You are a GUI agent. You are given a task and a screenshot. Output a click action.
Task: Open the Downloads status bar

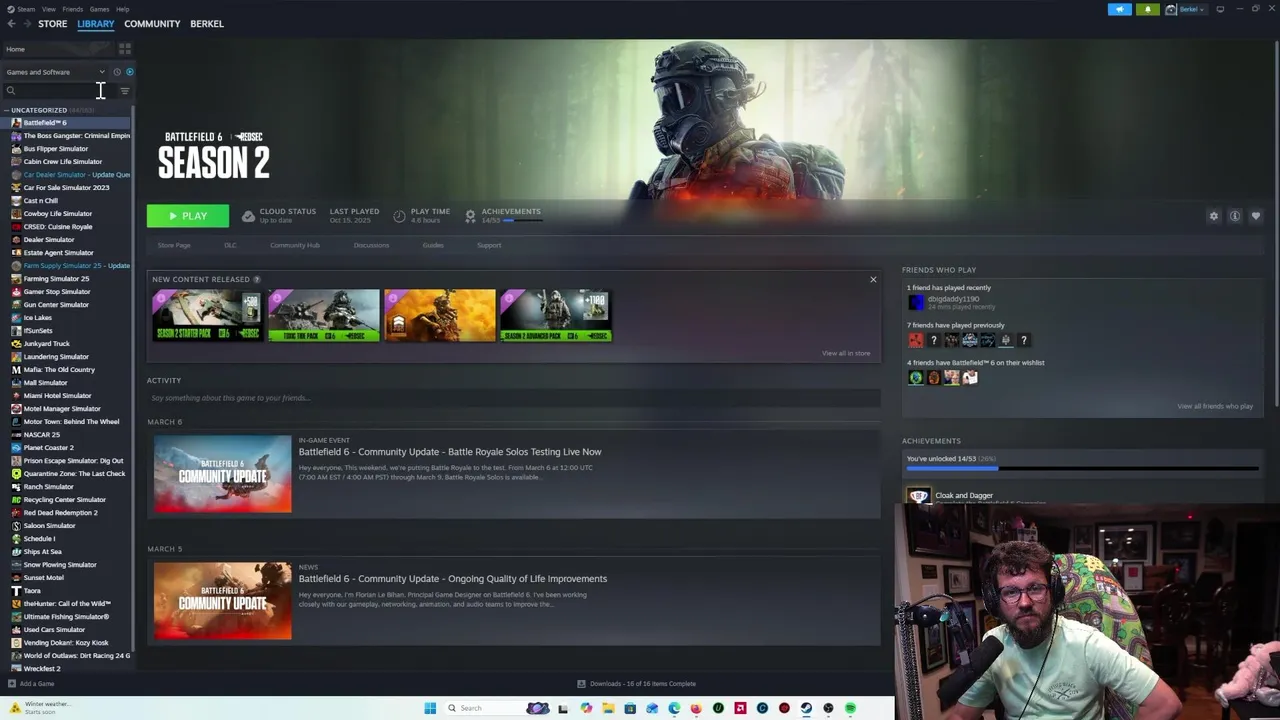pyautogui.click(x=637, y=684)
